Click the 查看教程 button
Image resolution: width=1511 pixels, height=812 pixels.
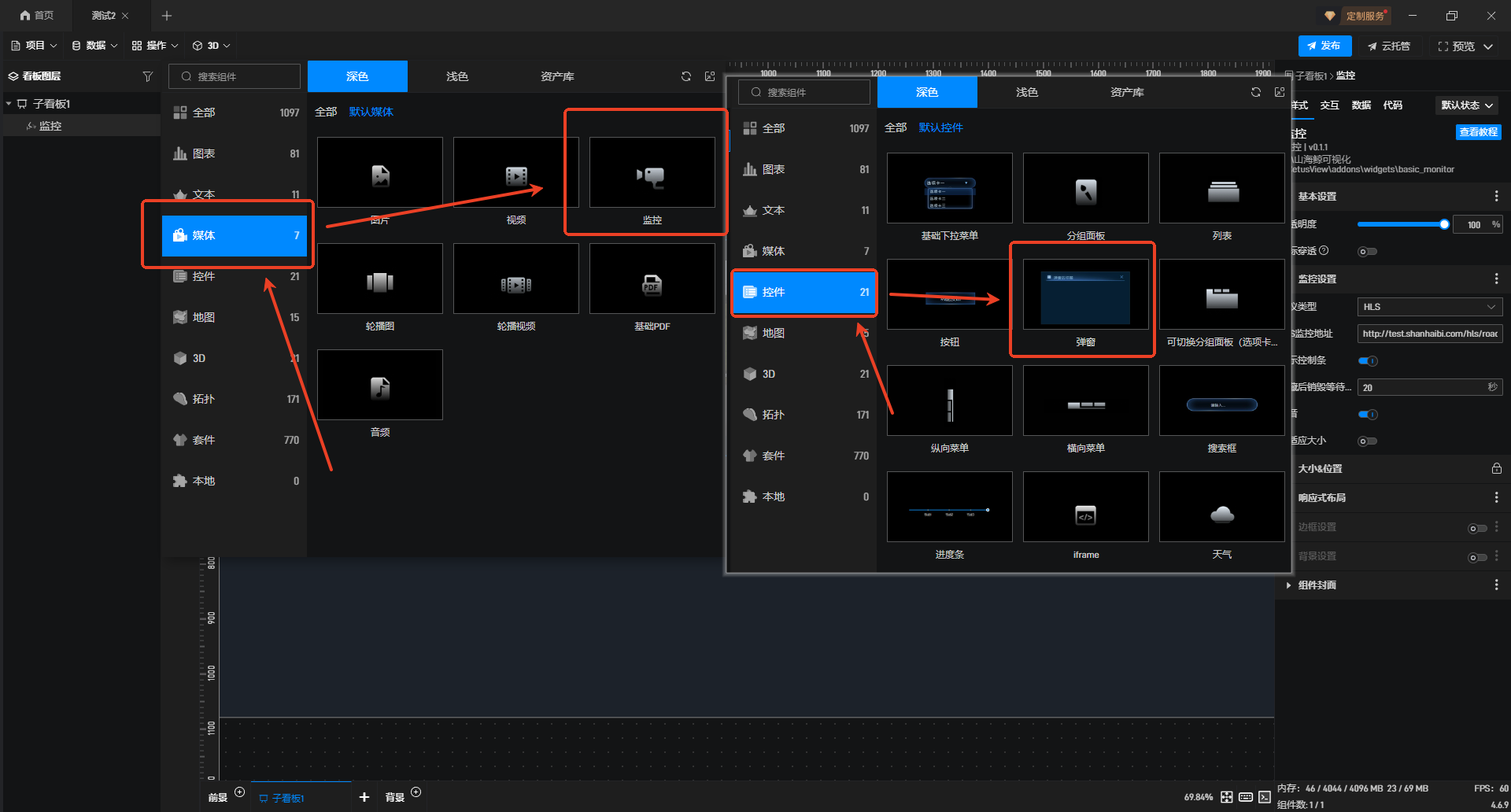coord(1478,132)
